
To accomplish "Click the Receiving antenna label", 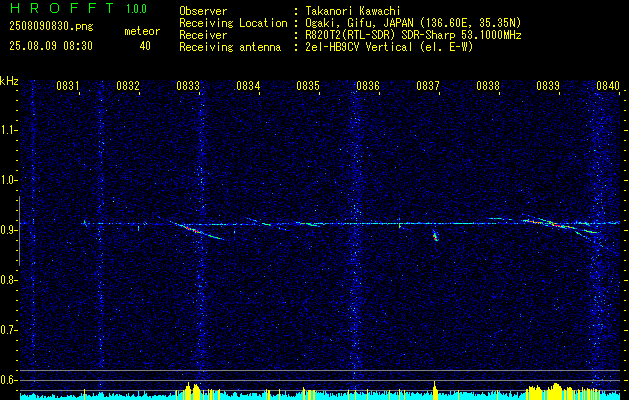I will pos(230,47).
